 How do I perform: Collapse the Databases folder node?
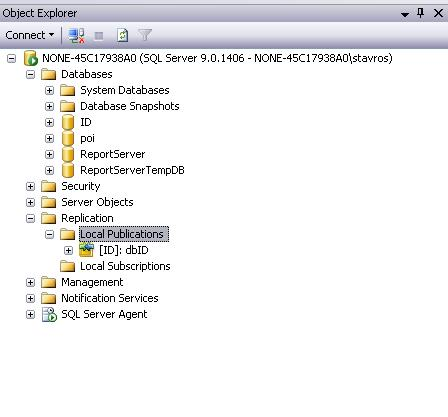click(30, 74)
